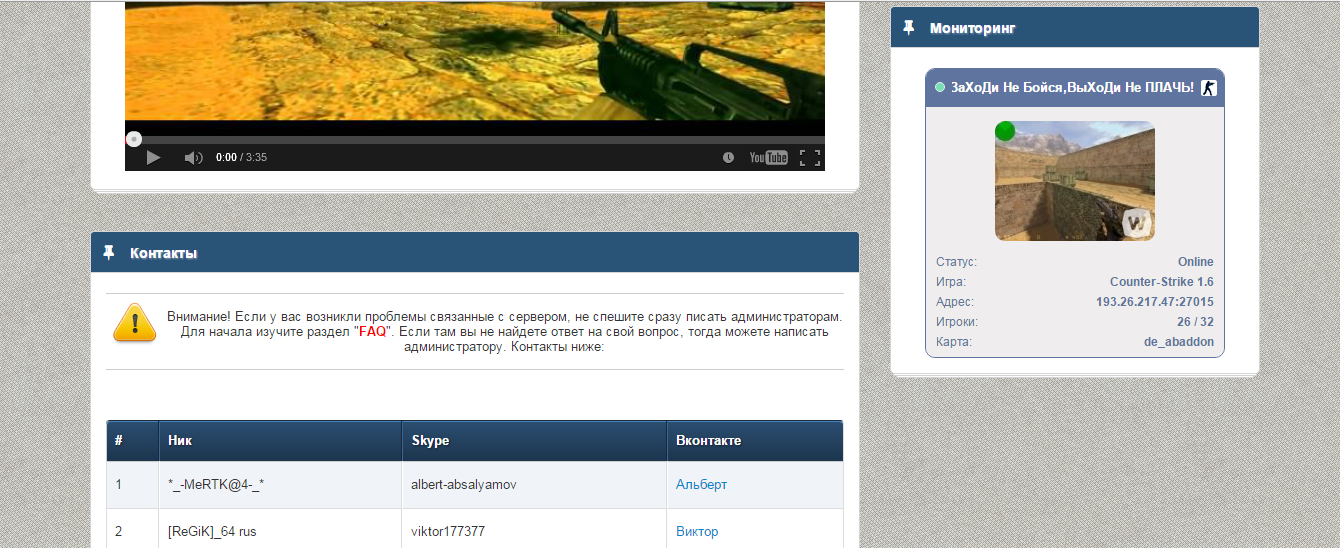This screenshot has height=548, width=1340.
Task: Play the video
Action: point(153,157)
